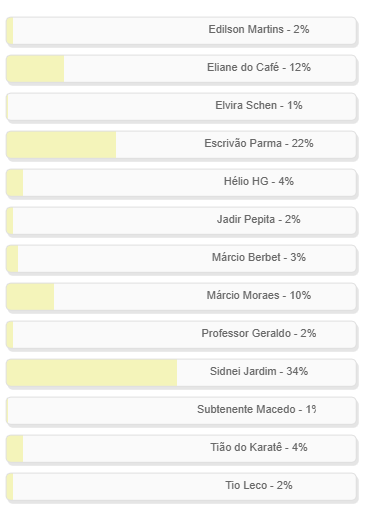Pick the Tião do Karatê 4% bar

click(x=181, y=448)
